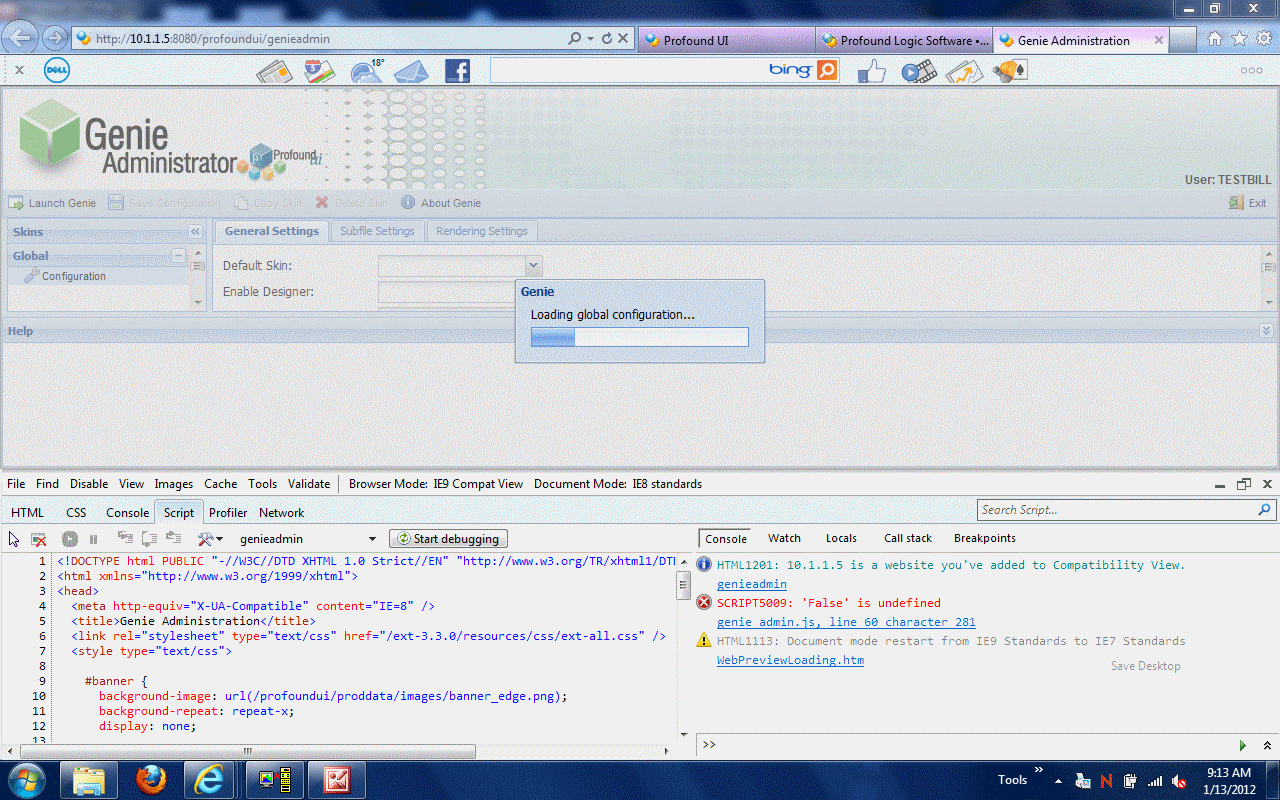Switch to Call stack pane tab
This screenshot has width=1280, height=800.
pyautogui.click(x=908, y=538)
